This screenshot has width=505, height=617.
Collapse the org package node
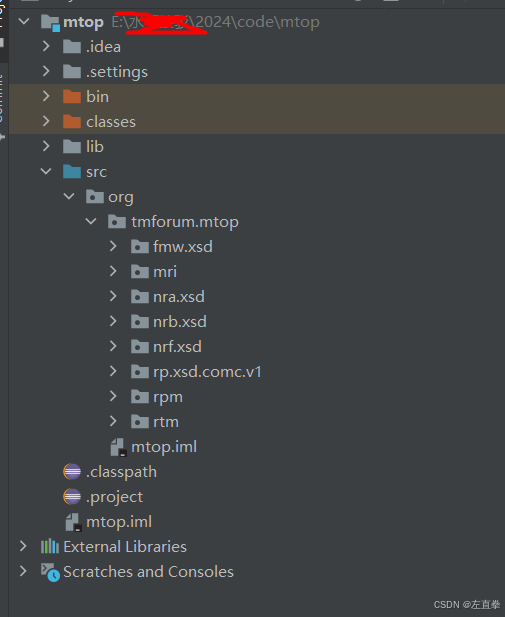69,196
